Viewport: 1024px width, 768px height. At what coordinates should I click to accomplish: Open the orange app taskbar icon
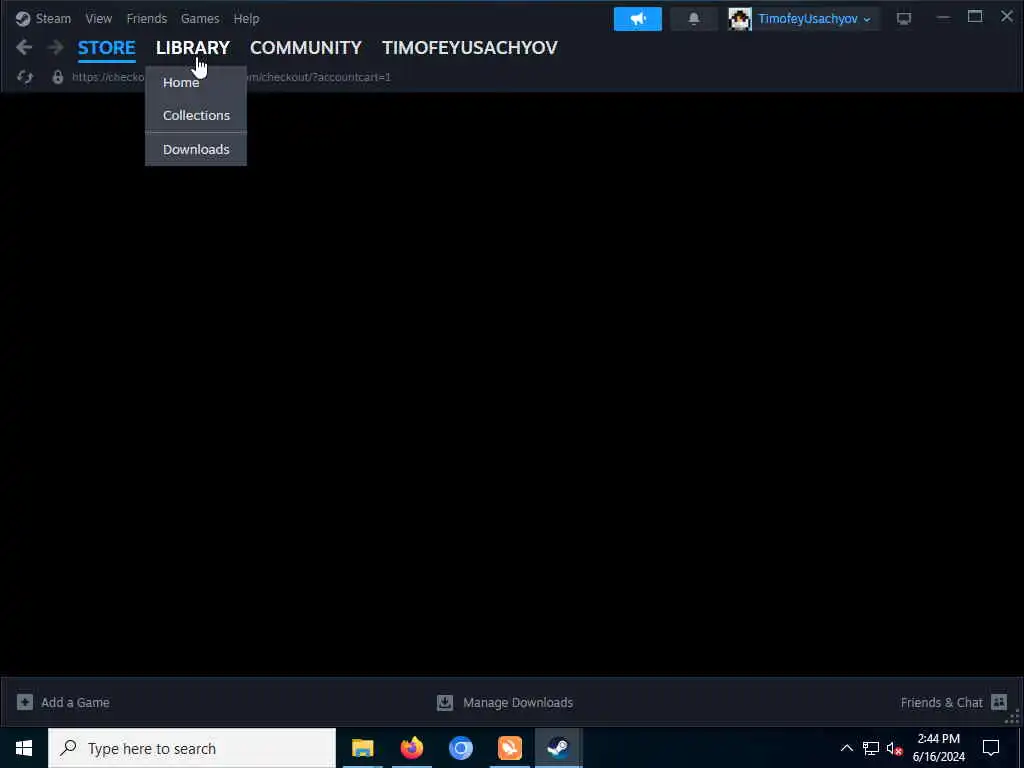[x=509, y=748]
